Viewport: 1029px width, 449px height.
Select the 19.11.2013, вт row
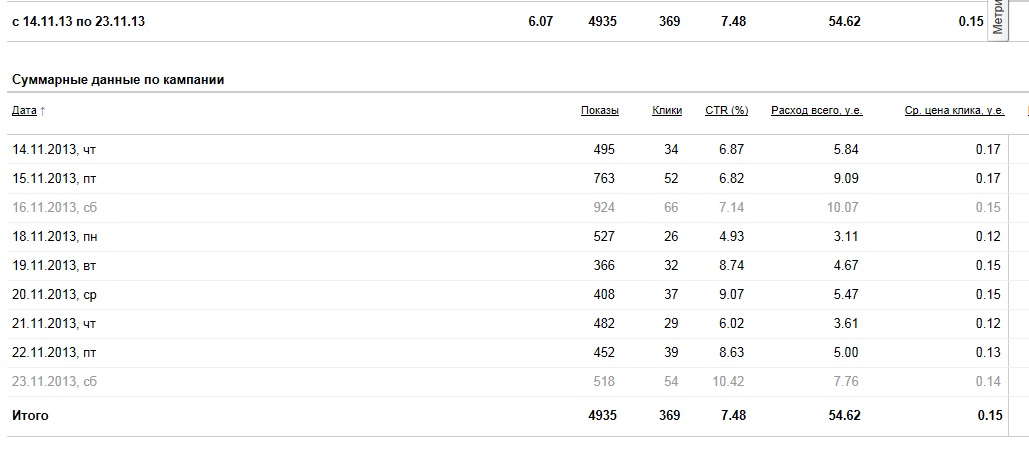click(x=507, y=265)
